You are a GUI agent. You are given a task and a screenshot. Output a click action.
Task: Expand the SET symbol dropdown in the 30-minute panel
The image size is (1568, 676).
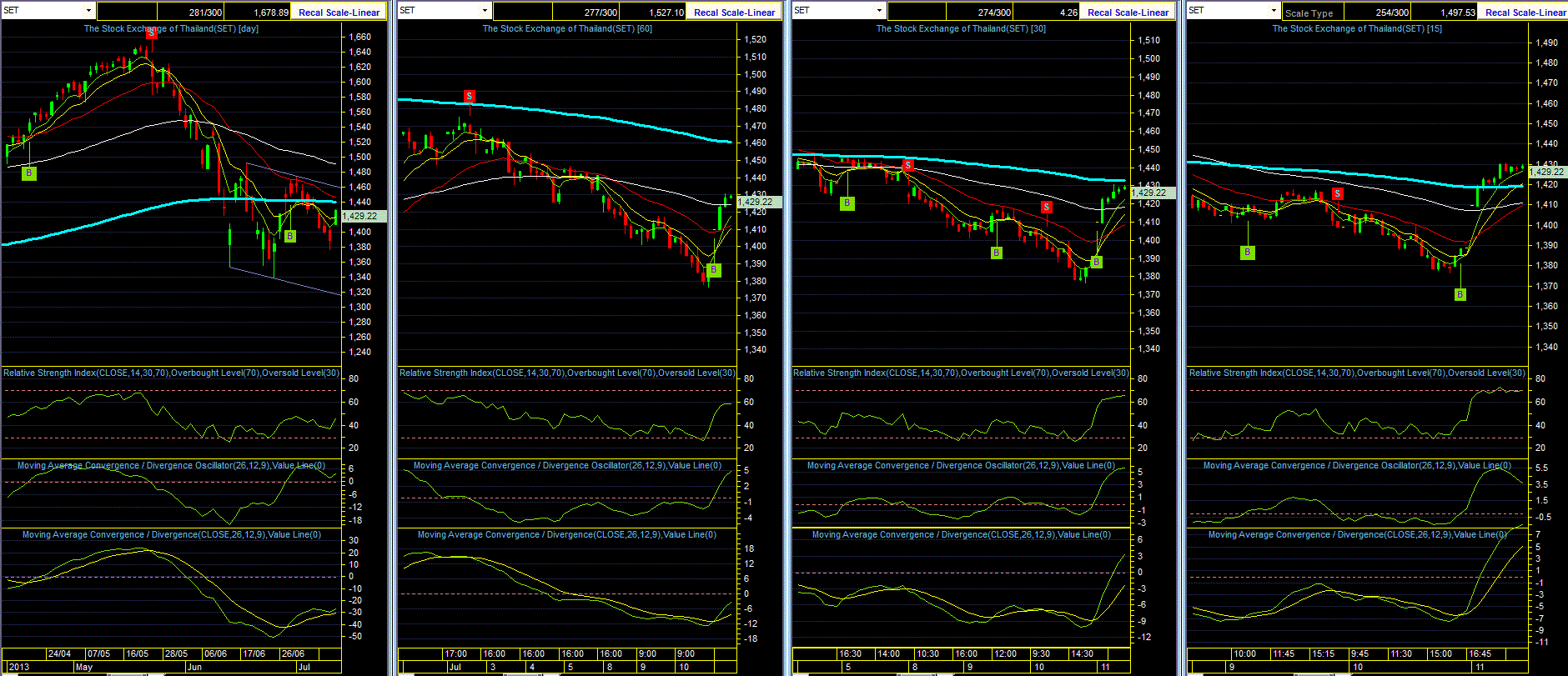(880, 11)
